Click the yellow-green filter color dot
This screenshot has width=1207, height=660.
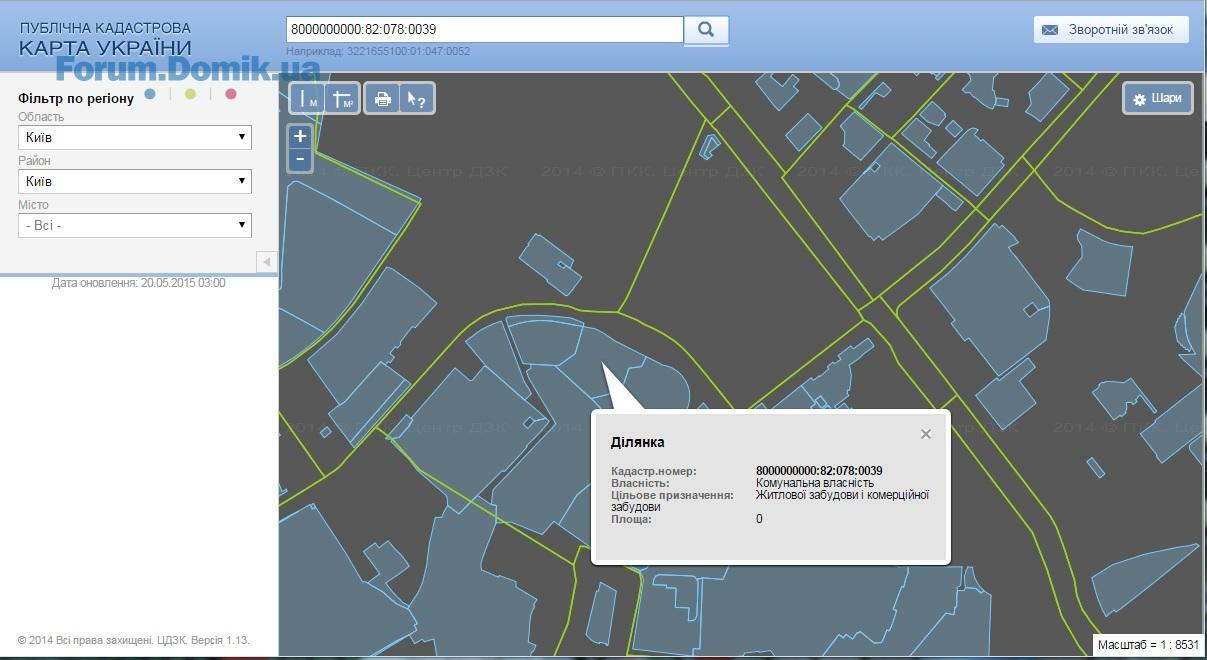190,94
